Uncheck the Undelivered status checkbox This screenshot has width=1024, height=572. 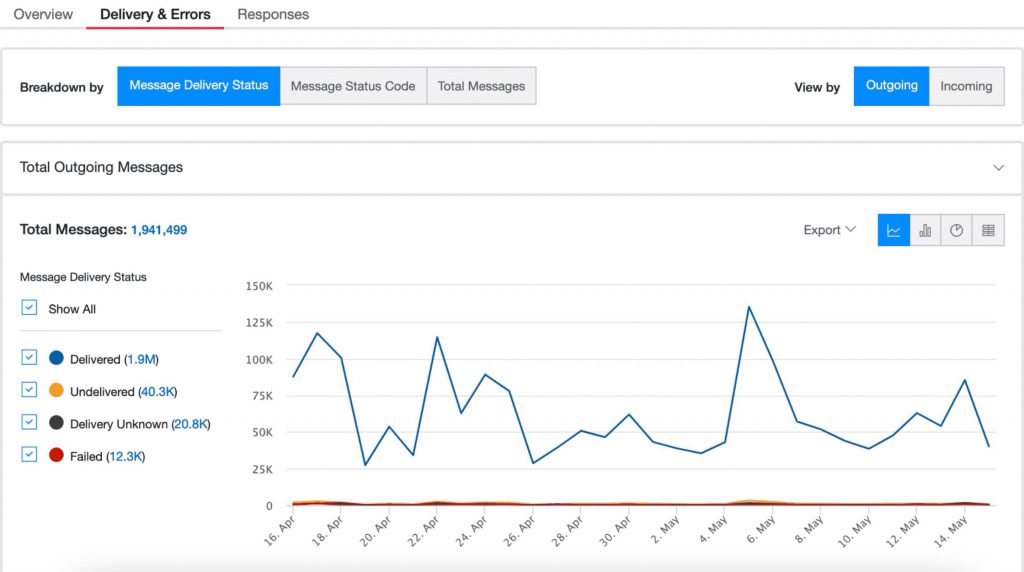pos(29,390)
